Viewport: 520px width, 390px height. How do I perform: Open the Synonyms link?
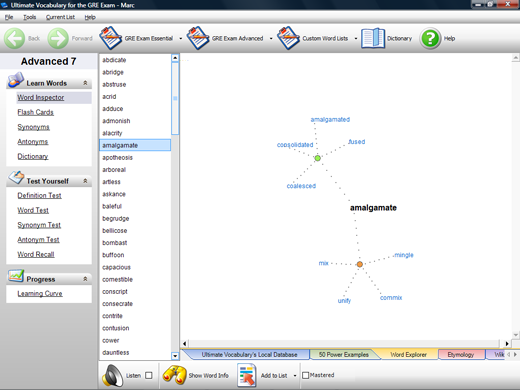point(33,127)
